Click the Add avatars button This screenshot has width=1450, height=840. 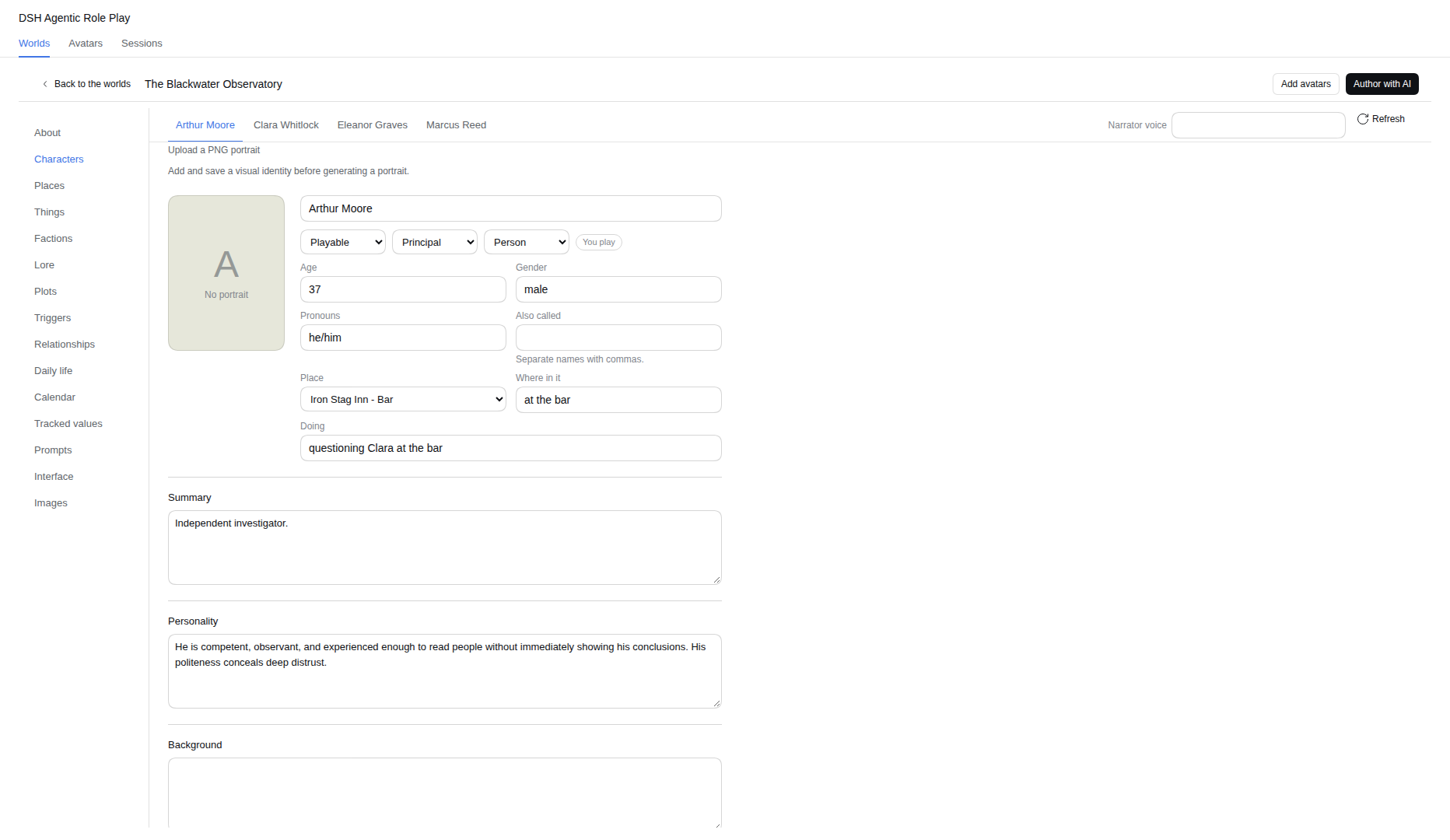tap(1306, 84)
